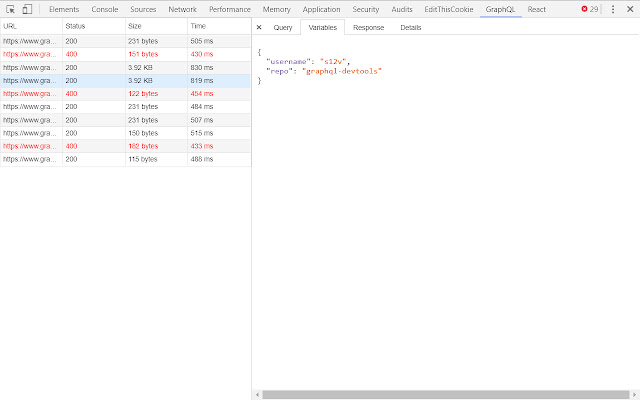This screenshot has height=400, width=640.
Task: Open the Console panel
Action: [105, 9]
